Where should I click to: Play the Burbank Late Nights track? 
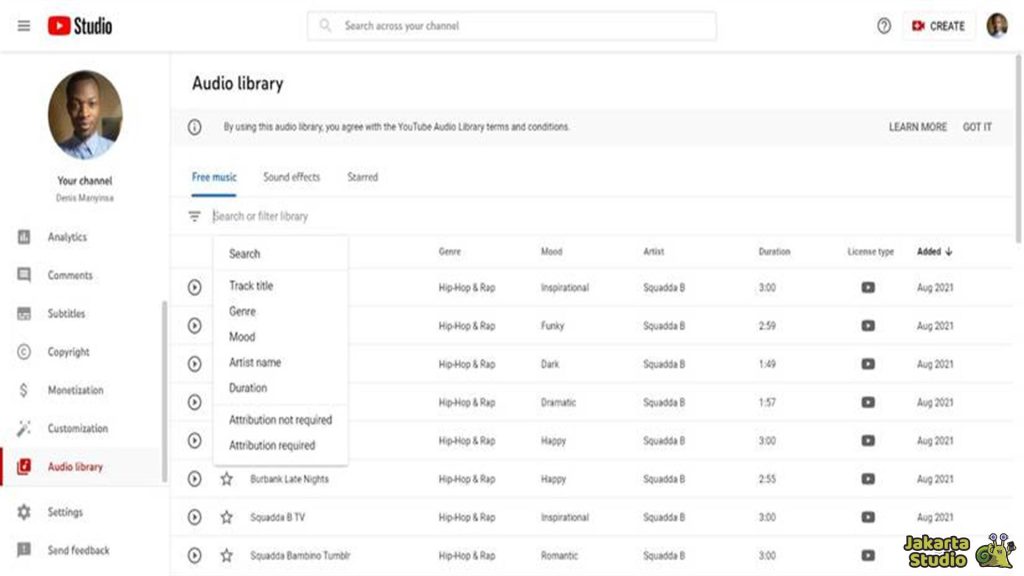(x=194, y=479)
